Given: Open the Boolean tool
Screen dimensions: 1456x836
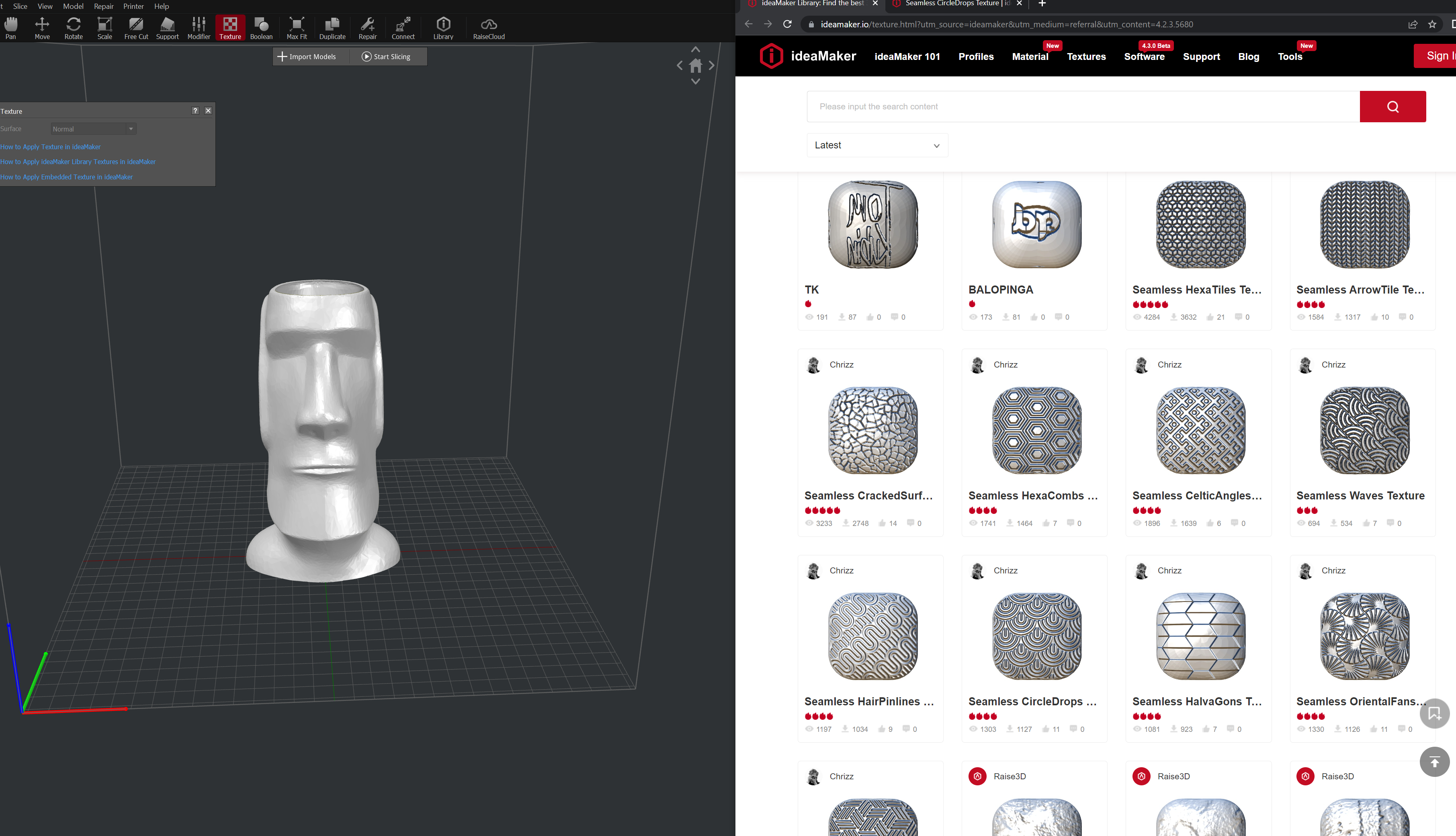Looking at the screenshot, I should (261, 28).
